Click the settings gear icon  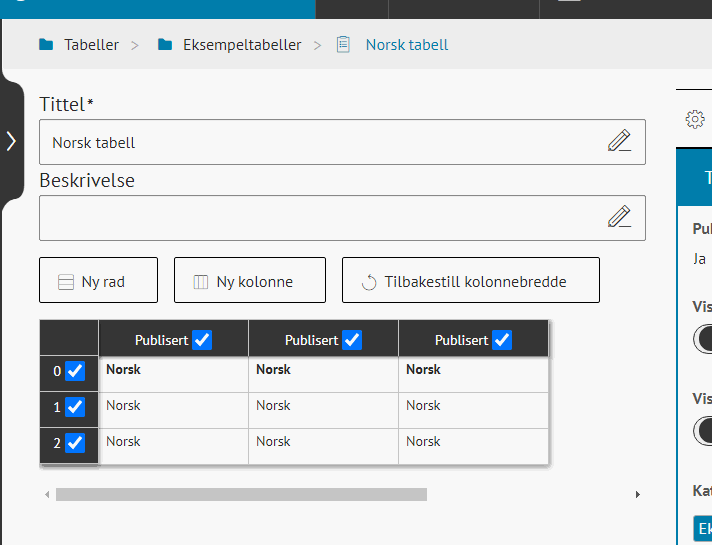[694, 119]
